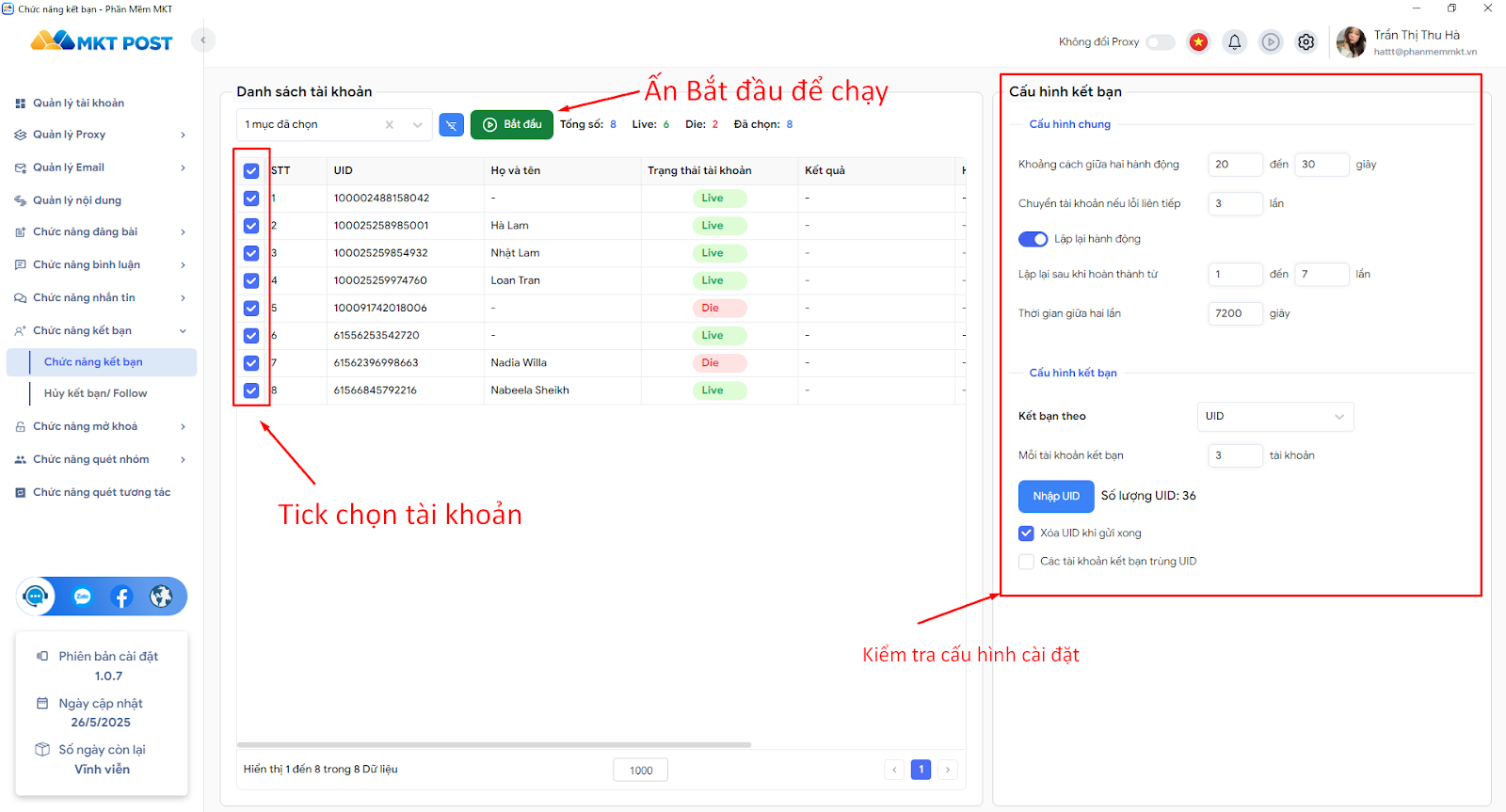1506x812 pixels.
Task: Click the user avatar photo
Action: [x=1352, y=42]
